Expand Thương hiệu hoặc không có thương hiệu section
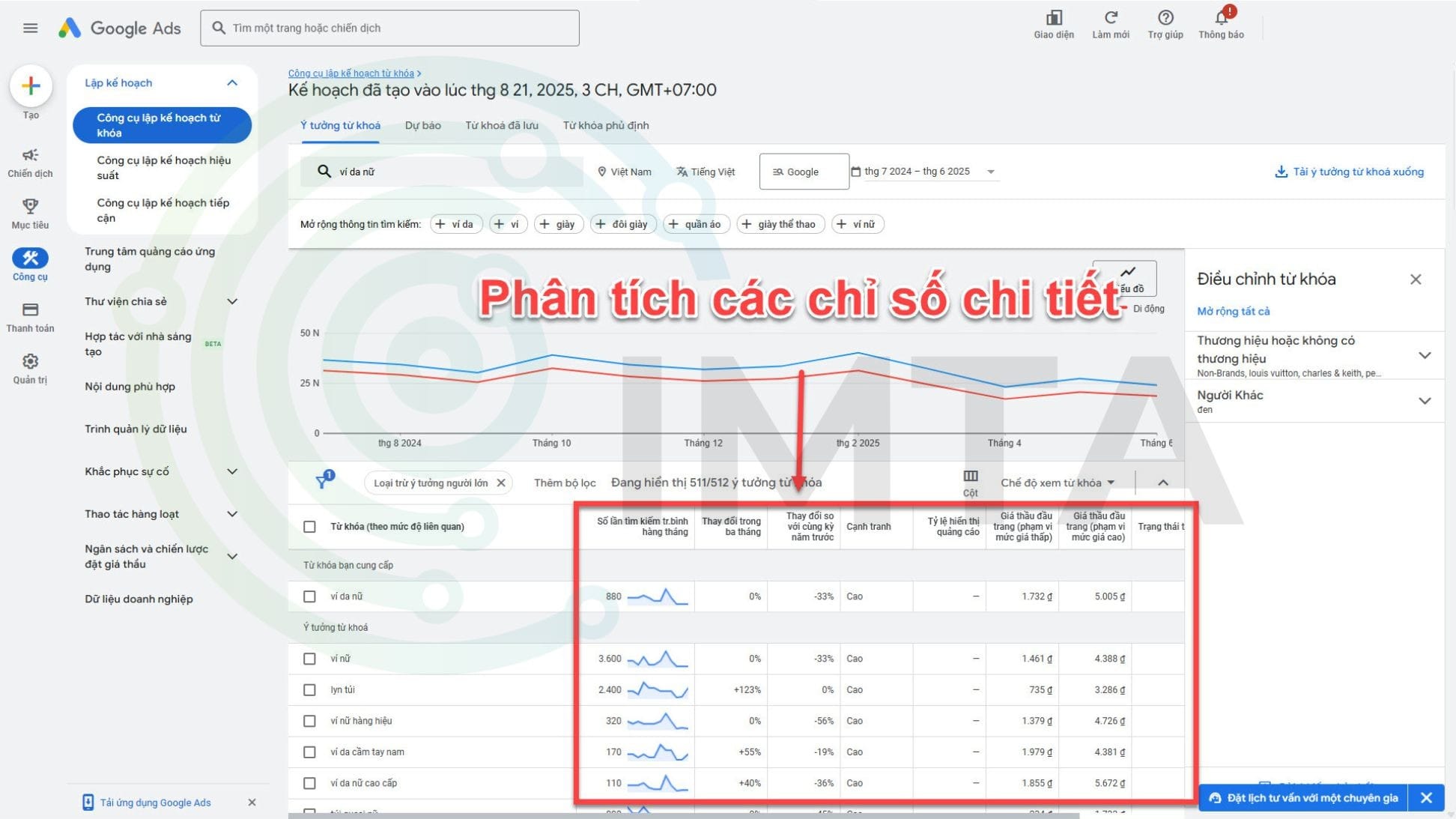The image size is (1456, 819). click(1424, 354)
